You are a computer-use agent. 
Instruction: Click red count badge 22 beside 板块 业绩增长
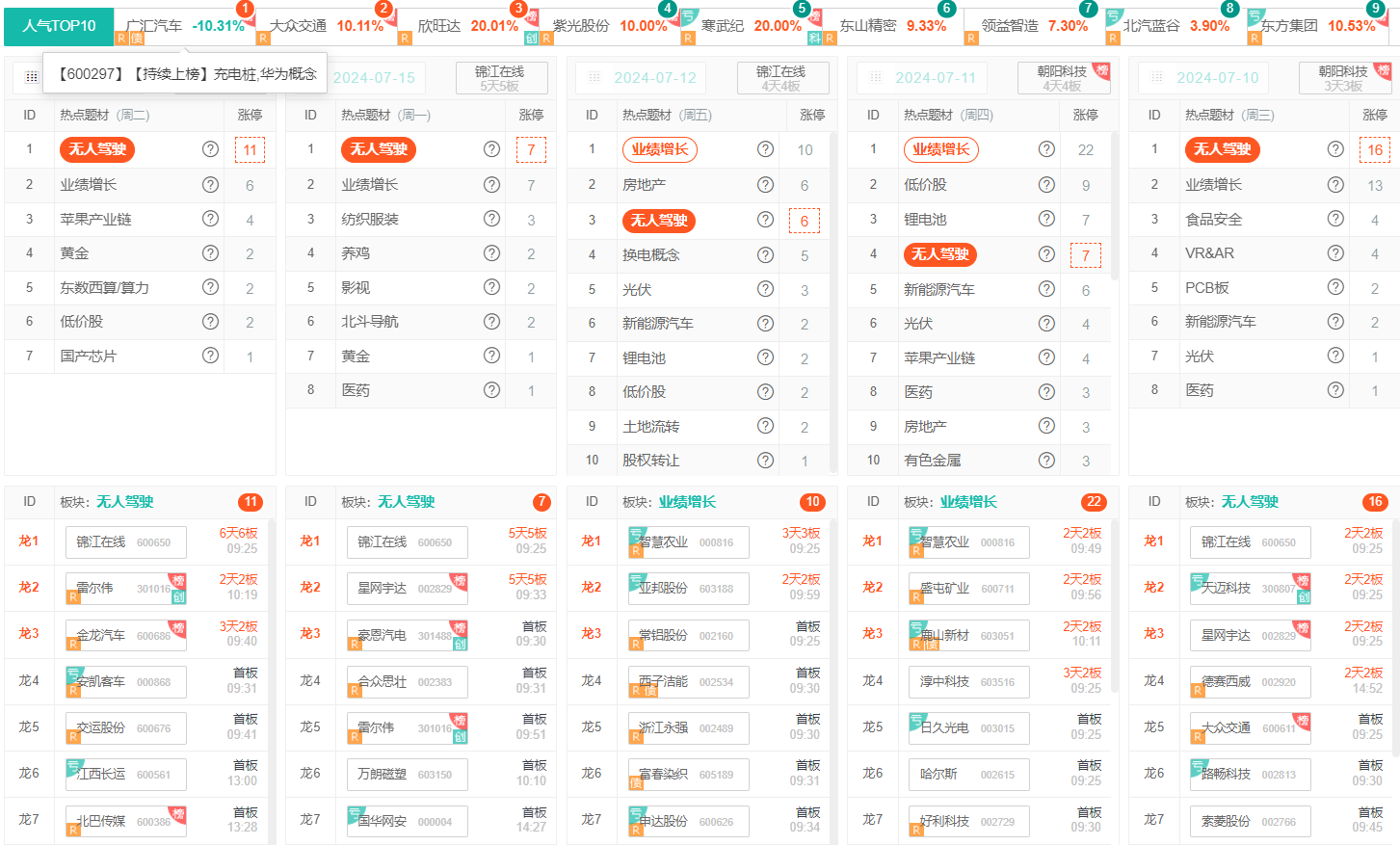click(1094, 502)
